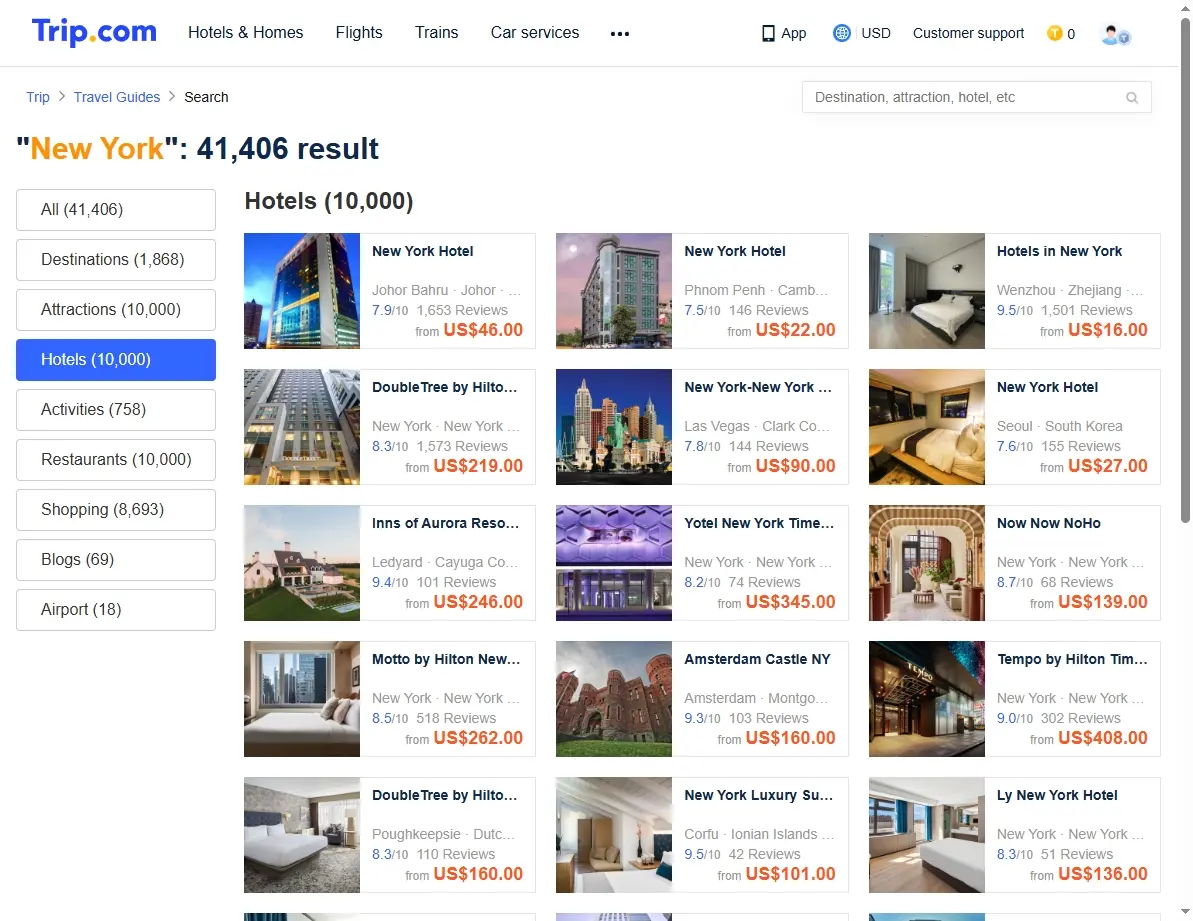Click the US$408.00 price
Image resolution: width=1193 pixels, height=921 pixels.
click(1102, 738)
